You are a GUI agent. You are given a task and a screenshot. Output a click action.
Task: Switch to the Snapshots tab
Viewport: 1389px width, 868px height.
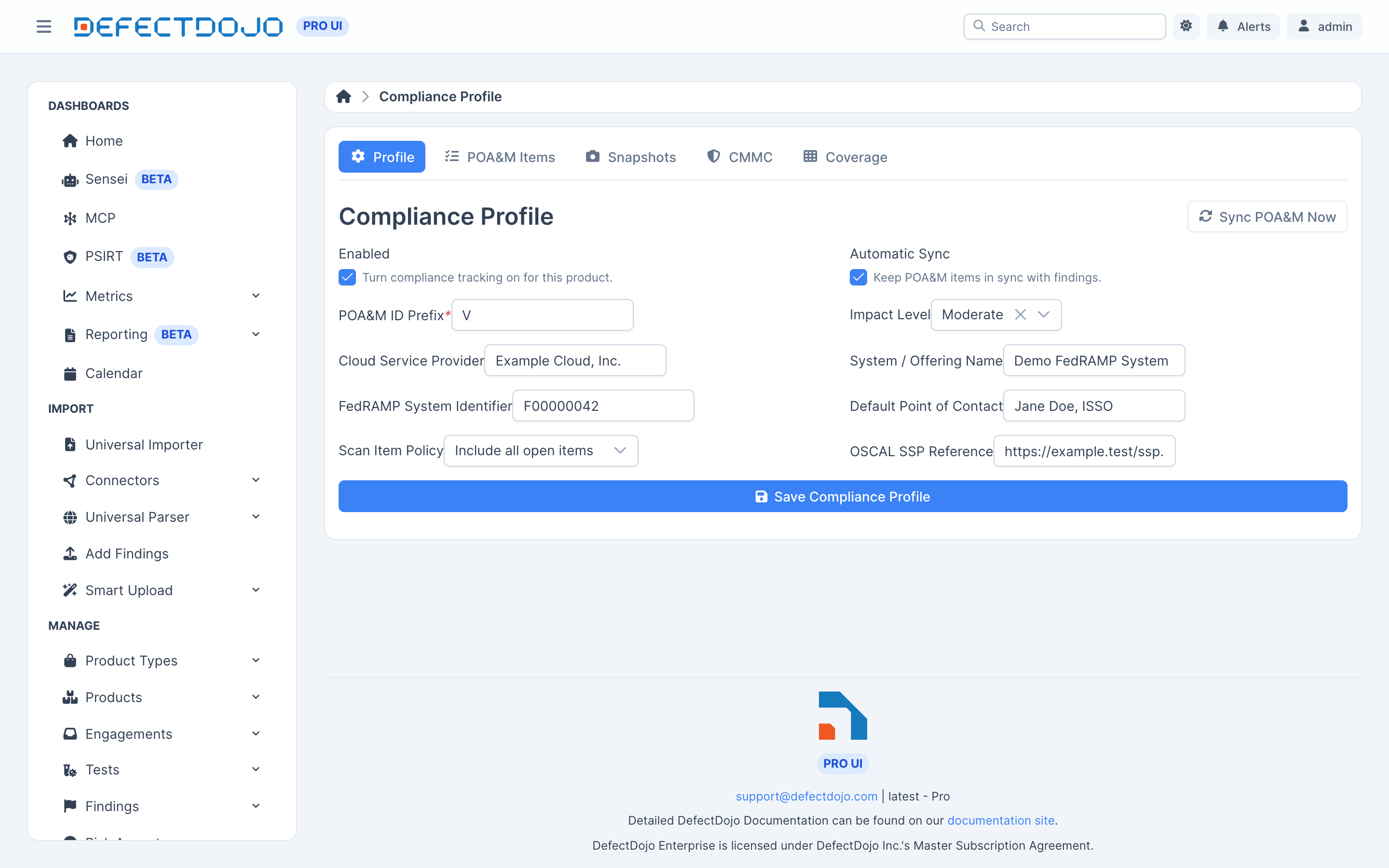pyautogui.click(x=630, y=157)
